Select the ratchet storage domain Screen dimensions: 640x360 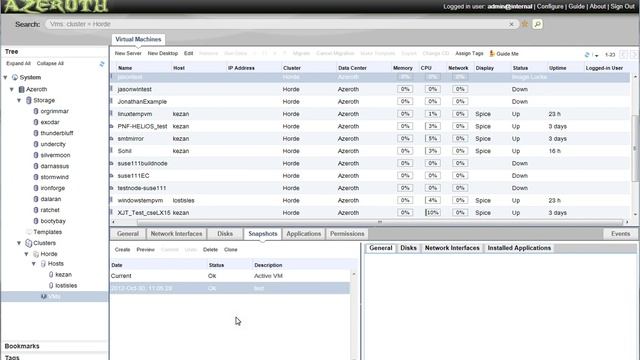click(x=50, y=210)
